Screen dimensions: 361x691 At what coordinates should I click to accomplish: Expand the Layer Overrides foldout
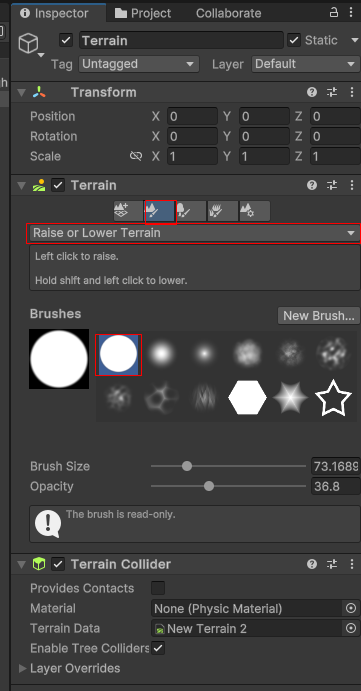pyautogui.click(x=22, y=668)
